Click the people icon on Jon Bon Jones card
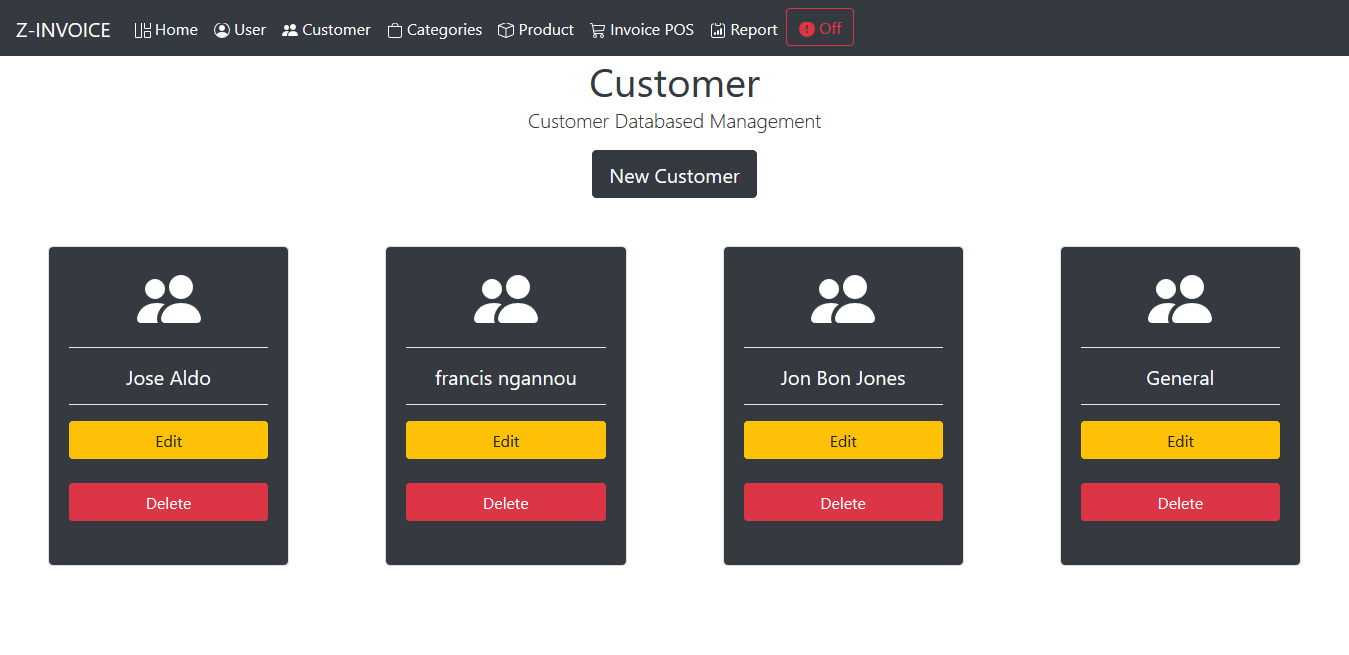The height and width of the screenshot is (655, 1349). click(843, 300)
